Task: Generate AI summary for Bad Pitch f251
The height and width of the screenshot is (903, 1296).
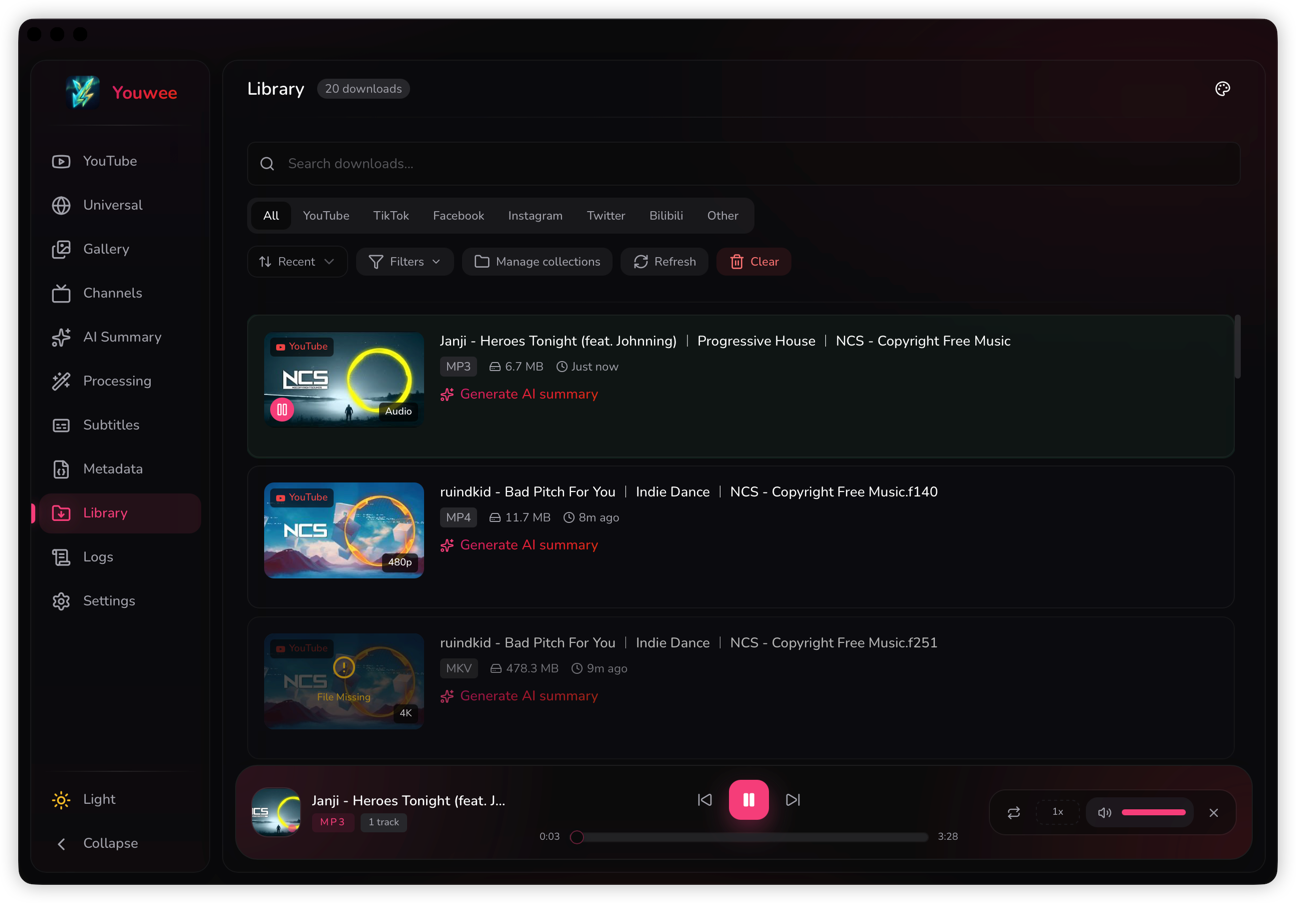Action: point(519,696)
